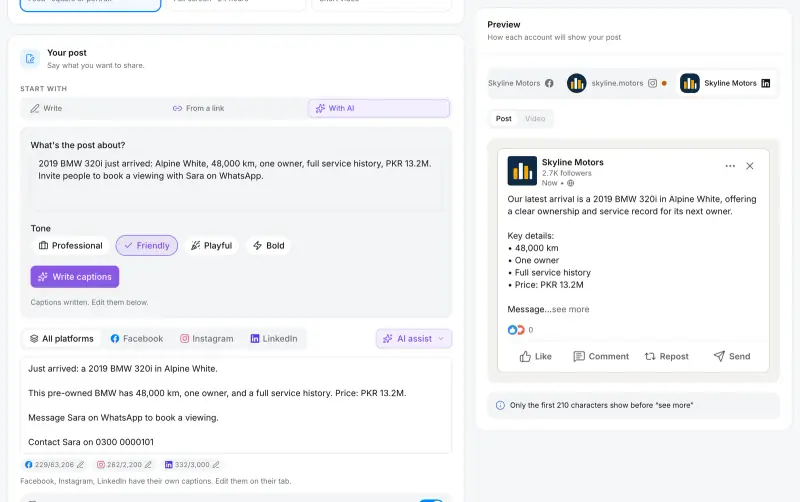Viewport: 800px width, 502px height.
Task: Click the Skyline Motors name in the preview post
Action: point(572,162)
